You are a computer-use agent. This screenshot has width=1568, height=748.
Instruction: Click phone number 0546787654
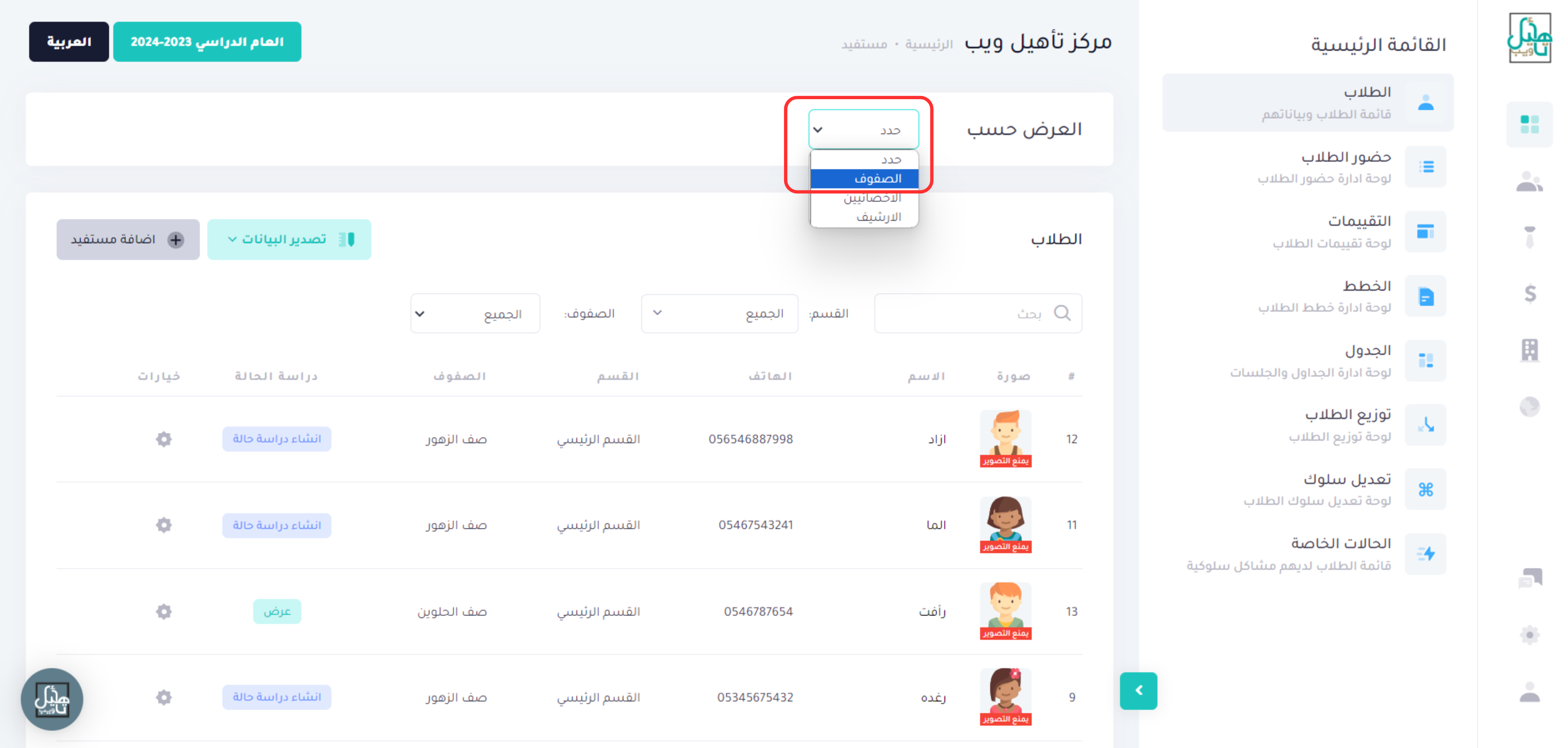coord(759,611)
